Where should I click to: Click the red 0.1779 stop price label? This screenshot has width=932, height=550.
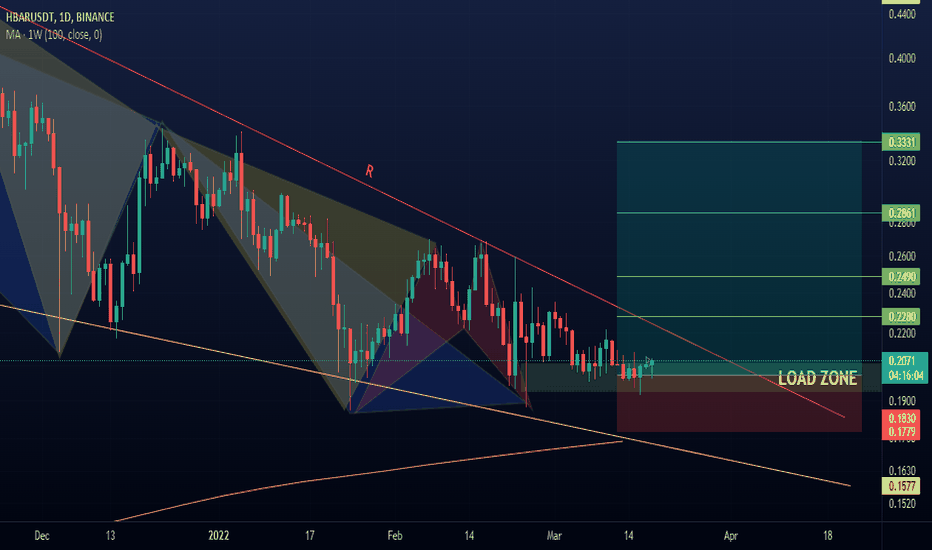click(901, 432)
